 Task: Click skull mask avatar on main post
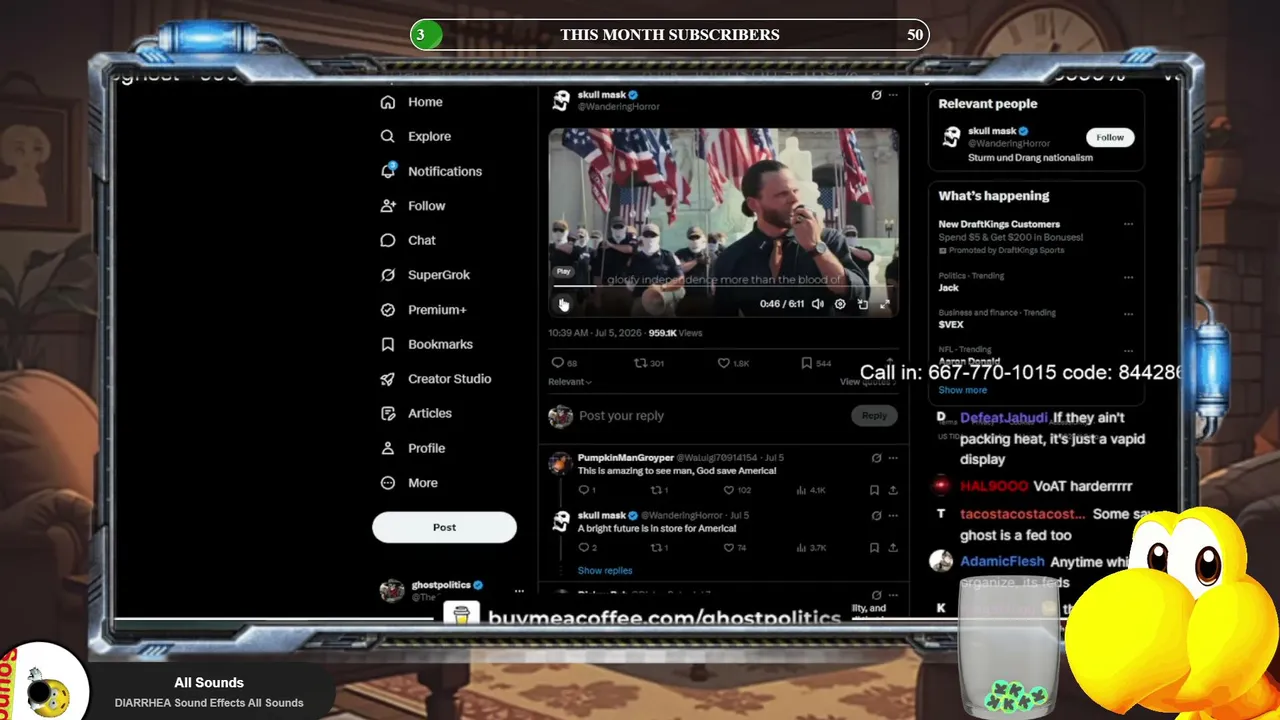[561, 100]
